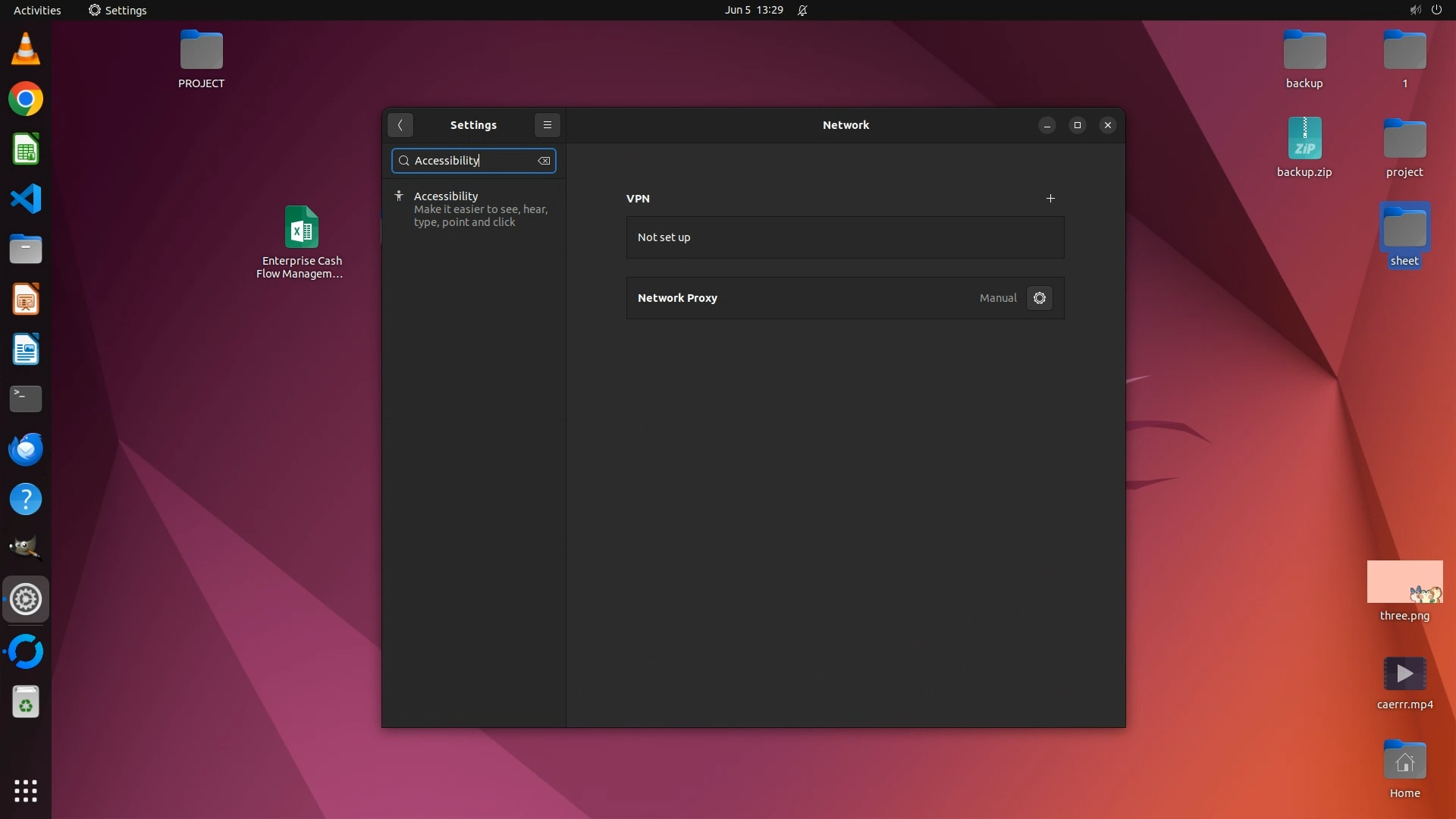Open system menu via power icon
Image resolution: width=1456 pixels, height=819 pixels.
[x=1436, y=10]
